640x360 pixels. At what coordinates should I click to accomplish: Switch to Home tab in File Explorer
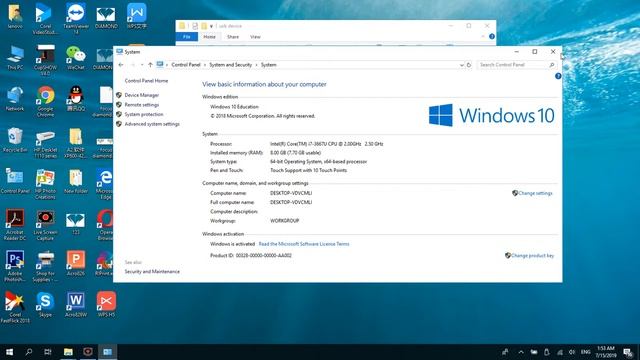[x=209, y=37]
